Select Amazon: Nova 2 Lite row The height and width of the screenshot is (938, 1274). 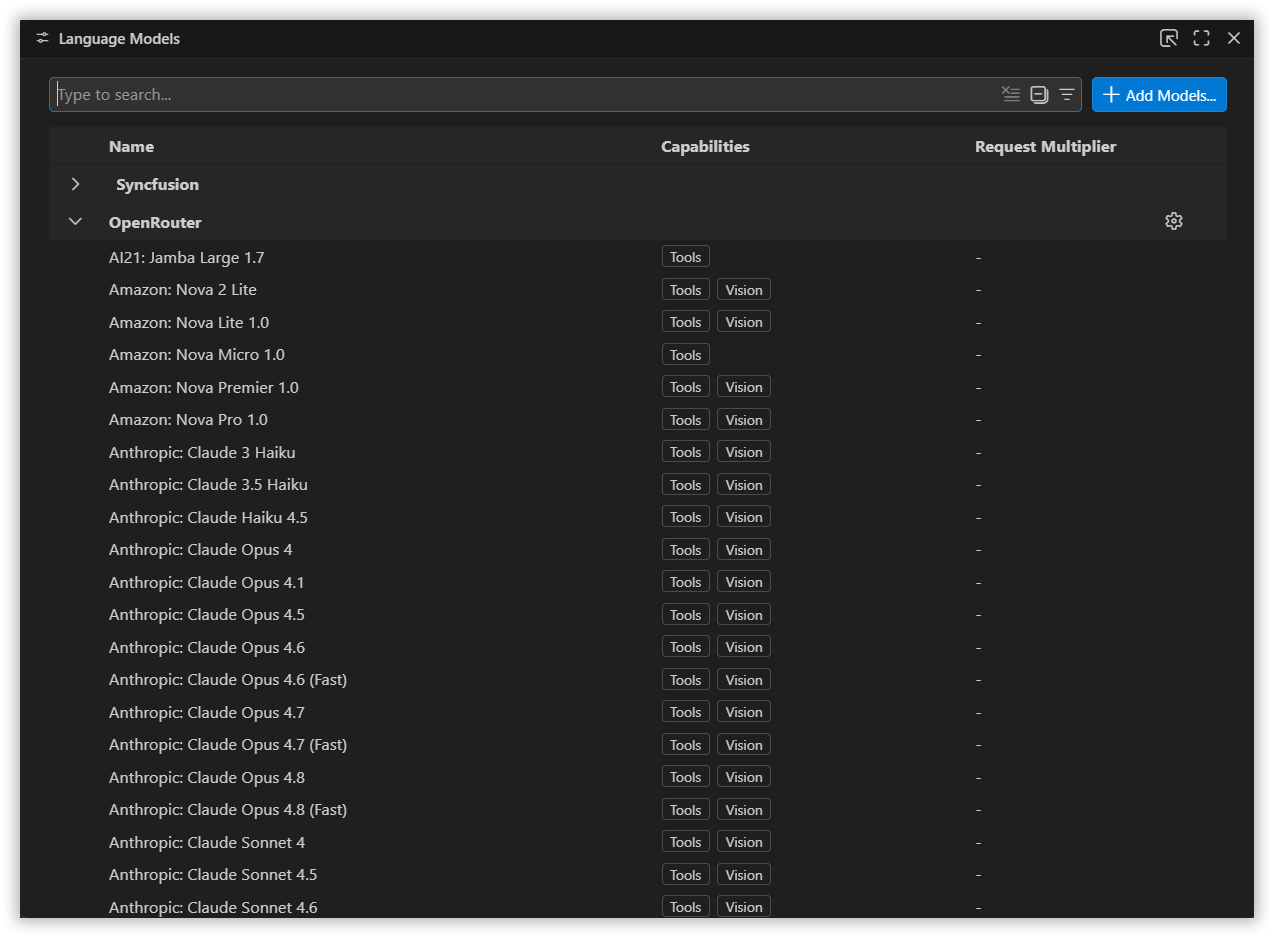638,290
